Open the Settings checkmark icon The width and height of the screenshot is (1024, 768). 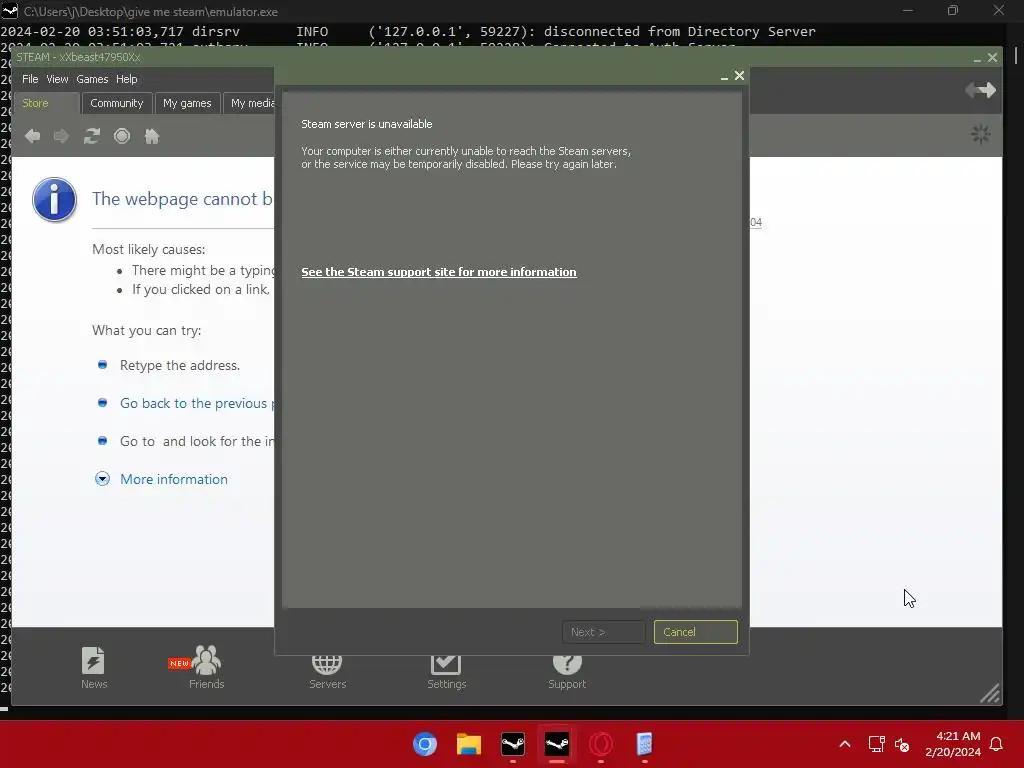pos(446,664)
